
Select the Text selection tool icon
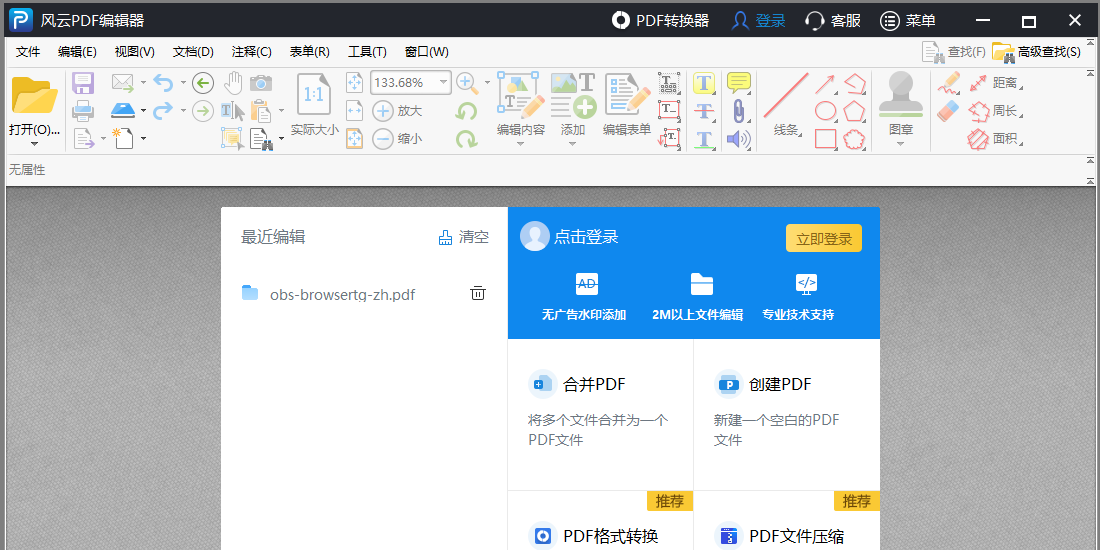click(x=232, y=110)
